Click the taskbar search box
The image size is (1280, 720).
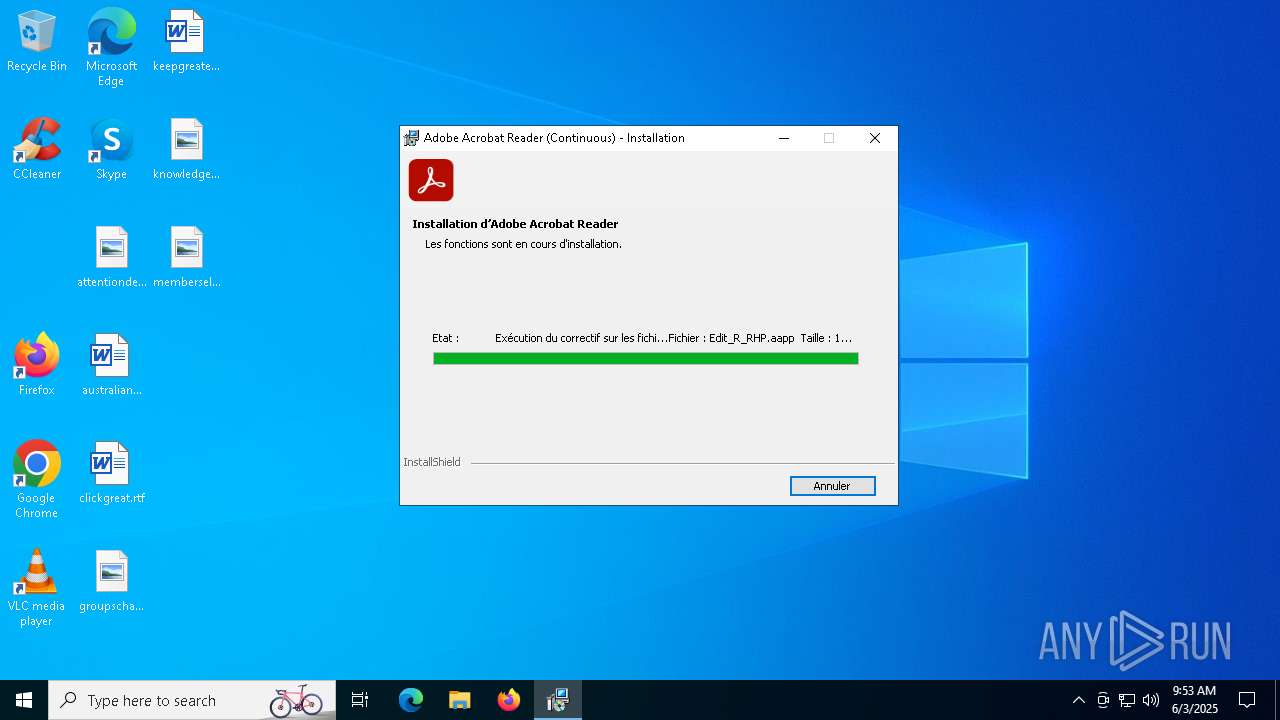click(191, 700)
